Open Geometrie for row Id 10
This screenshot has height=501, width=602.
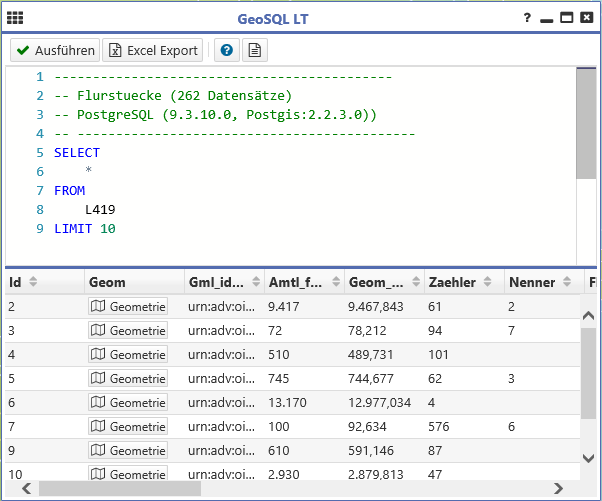click(x=128, y=473)
